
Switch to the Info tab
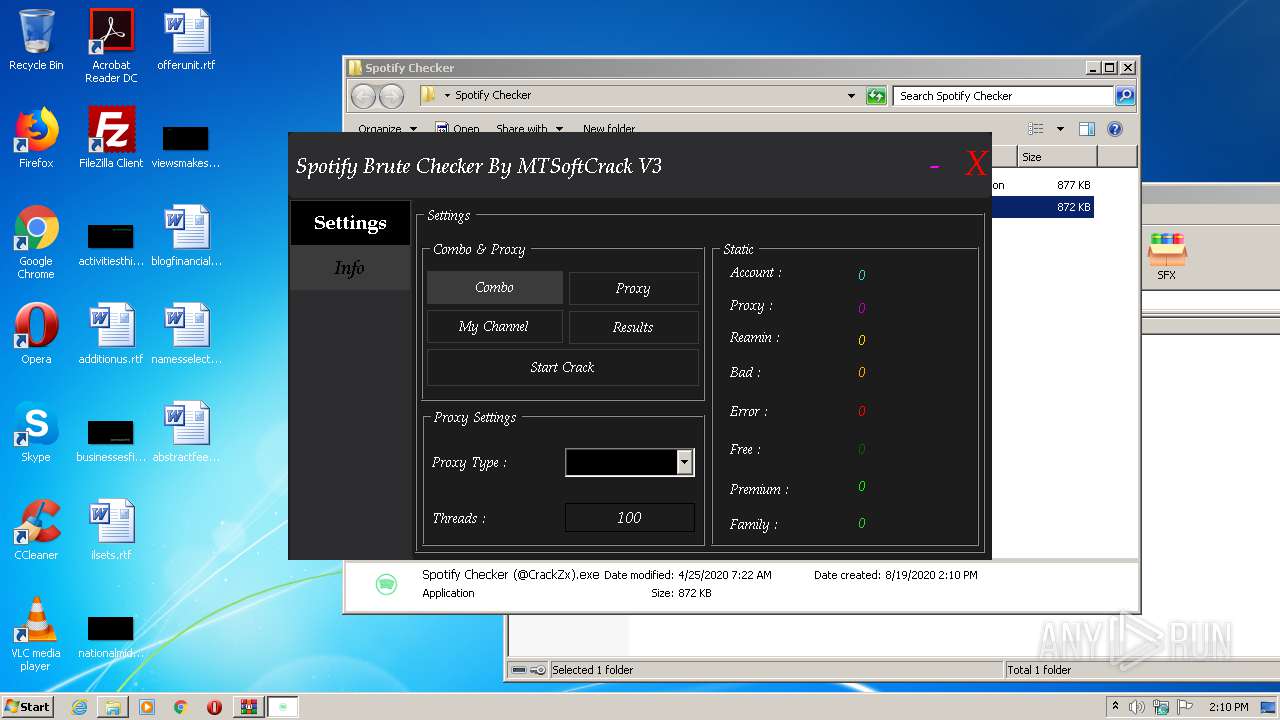coord(350,268)
